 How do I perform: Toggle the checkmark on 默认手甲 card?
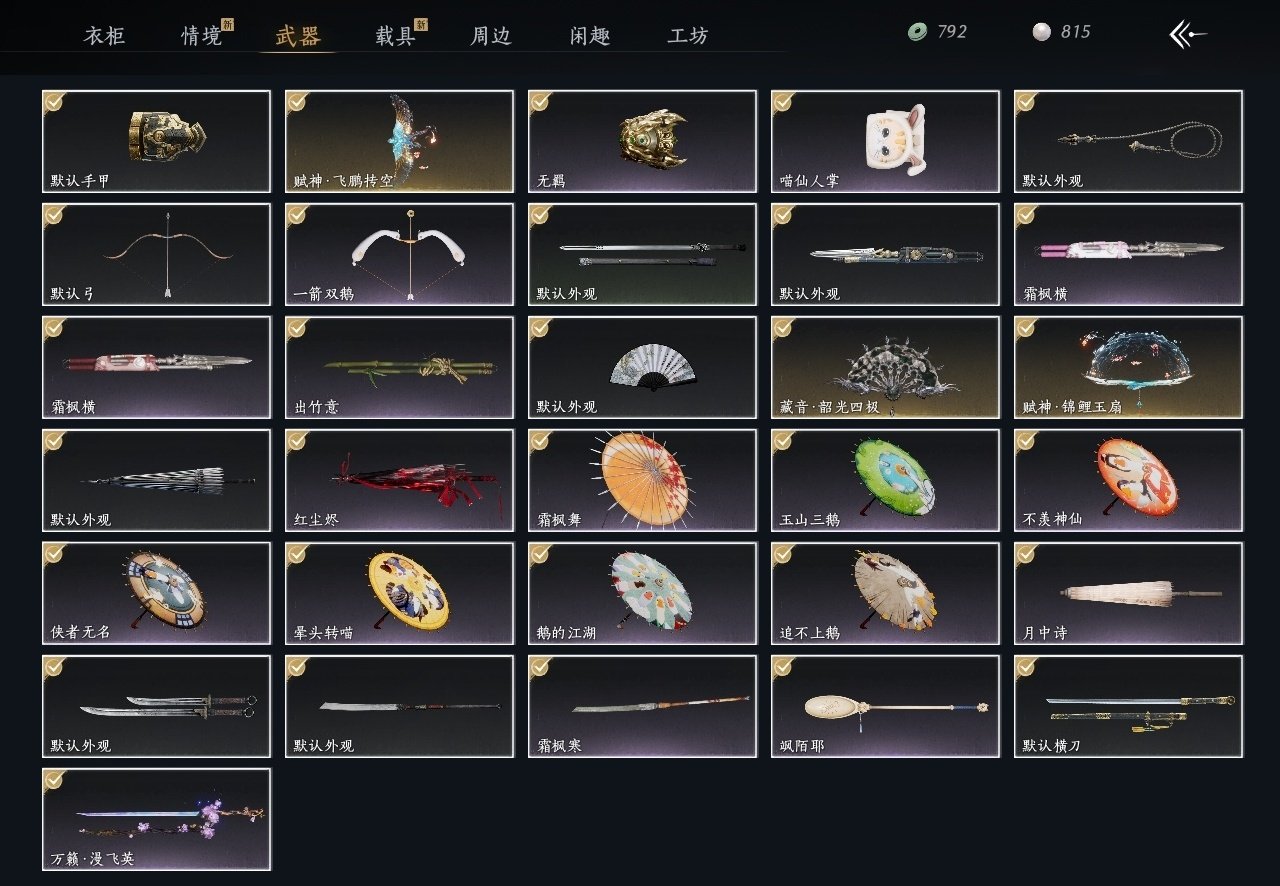(54, 101)
